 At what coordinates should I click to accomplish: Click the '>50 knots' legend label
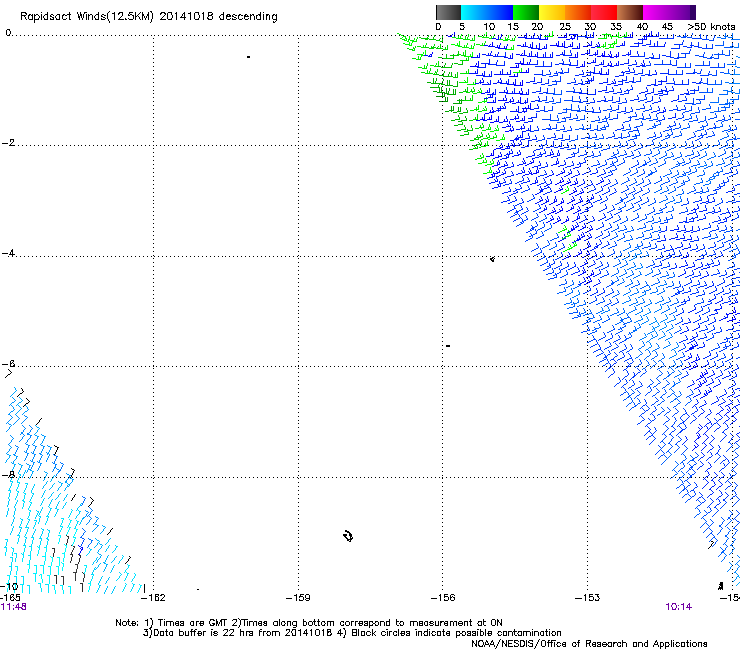coord(711,27)
